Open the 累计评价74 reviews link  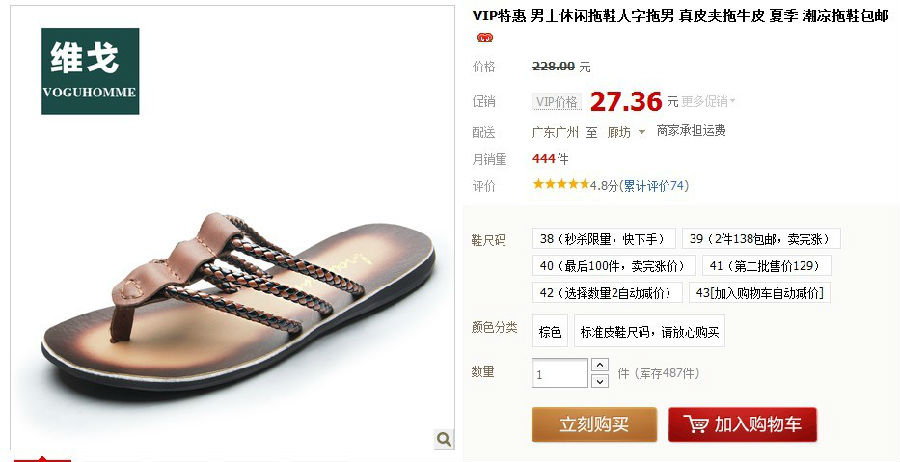tap(654, 185)
